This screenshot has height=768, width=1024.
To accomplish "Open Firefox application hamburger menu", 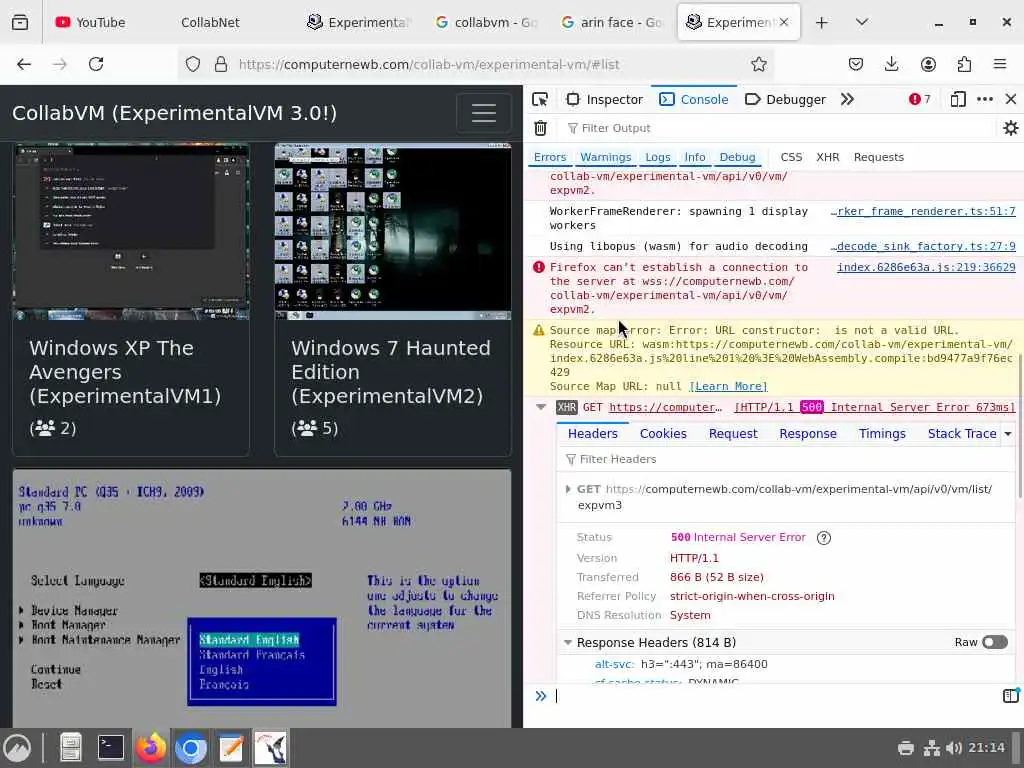I will [x=1000, y=64].
